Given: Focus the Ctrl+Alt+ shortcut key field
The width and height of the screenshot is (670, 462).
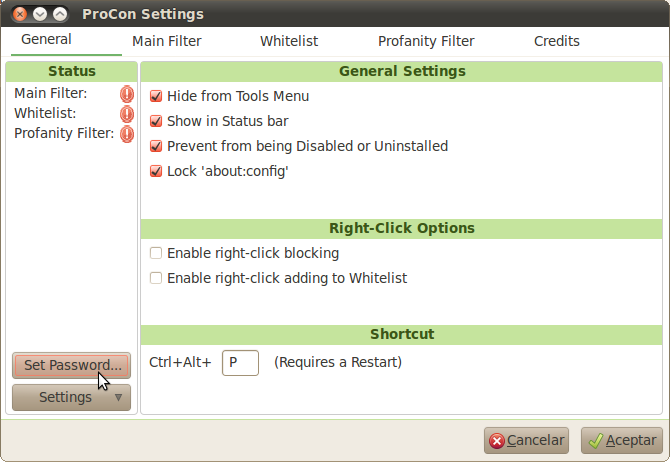Looking at the screenshot, I should click(x=240, y=363).
